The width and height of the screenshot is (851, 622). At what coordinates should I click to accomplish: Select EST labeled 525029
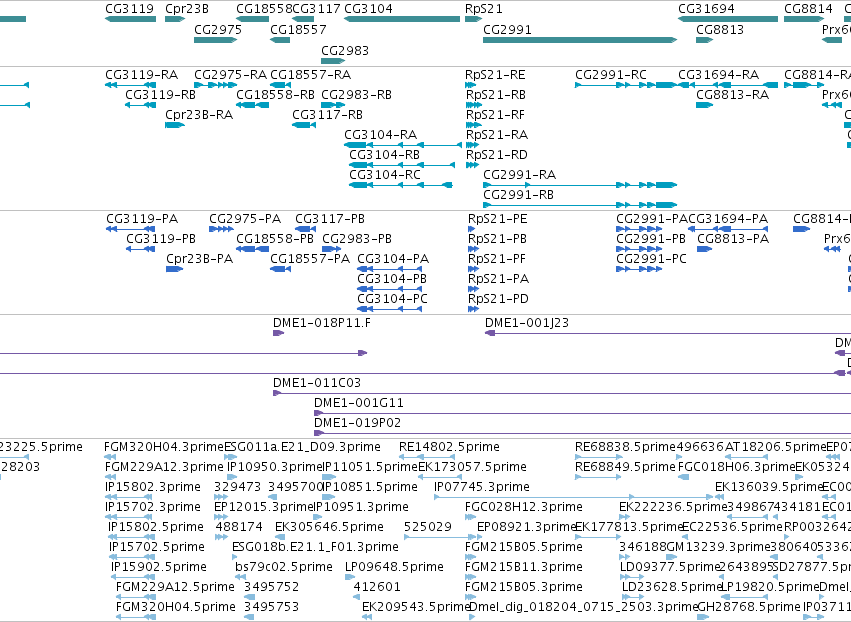coord(428,527)
